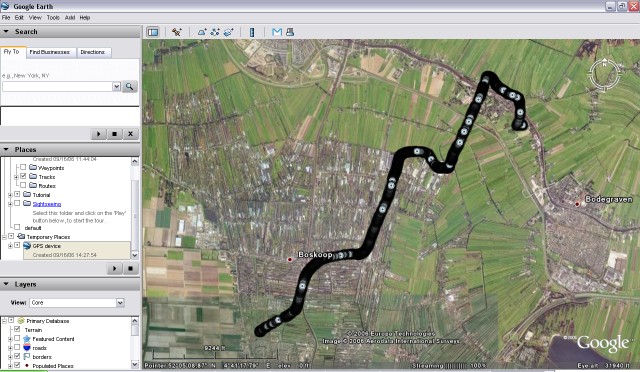Click Layers panel scroll down arrow
The image size is (640, 372).
pyautogui.click(x=135, y=364)
